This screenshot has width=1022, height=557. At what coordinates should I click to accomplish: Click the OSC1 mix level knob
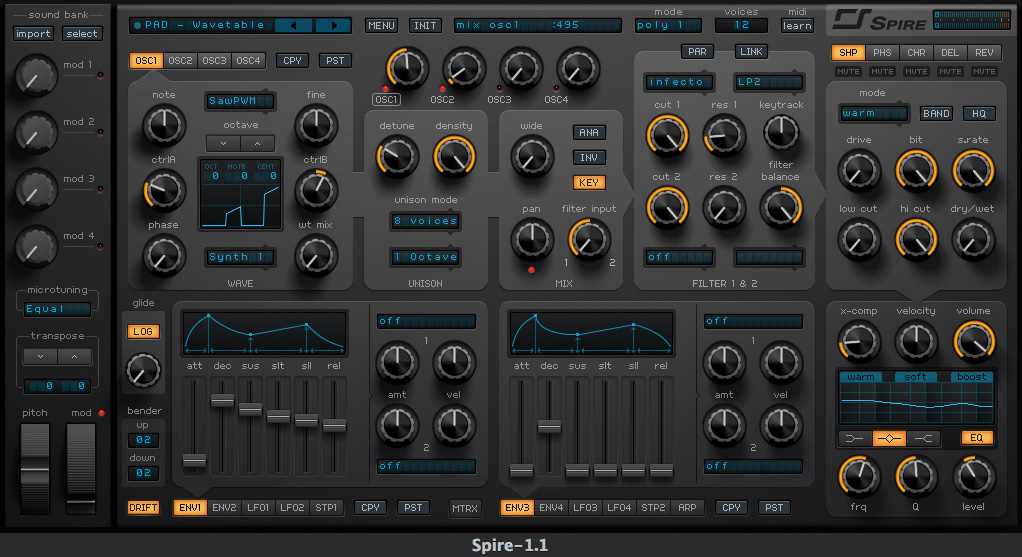(x=407, y=68)
